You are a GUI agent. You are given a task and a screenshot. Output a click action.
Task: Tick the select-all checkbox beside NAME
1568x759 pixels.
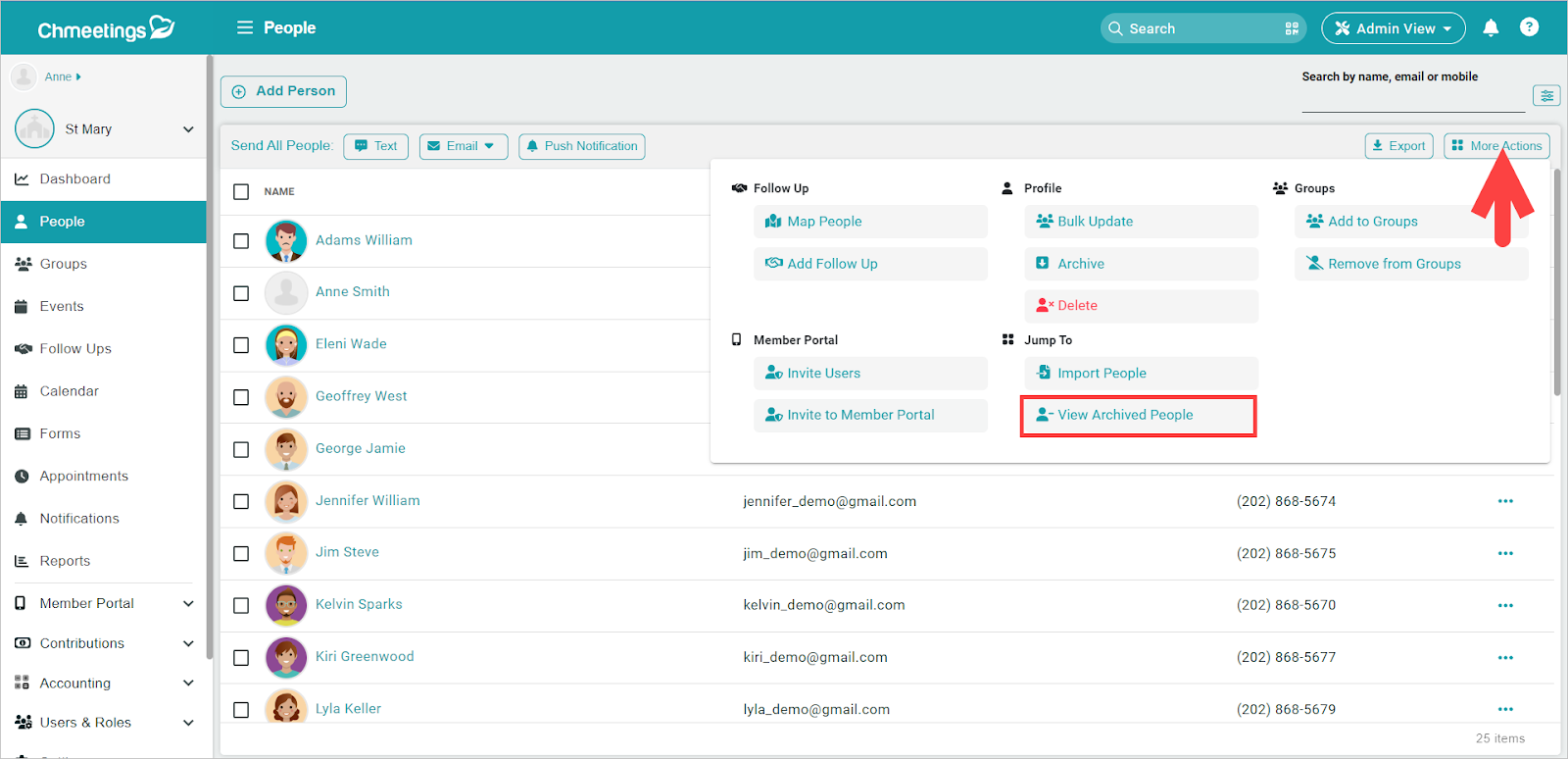(x=241, y=191)
